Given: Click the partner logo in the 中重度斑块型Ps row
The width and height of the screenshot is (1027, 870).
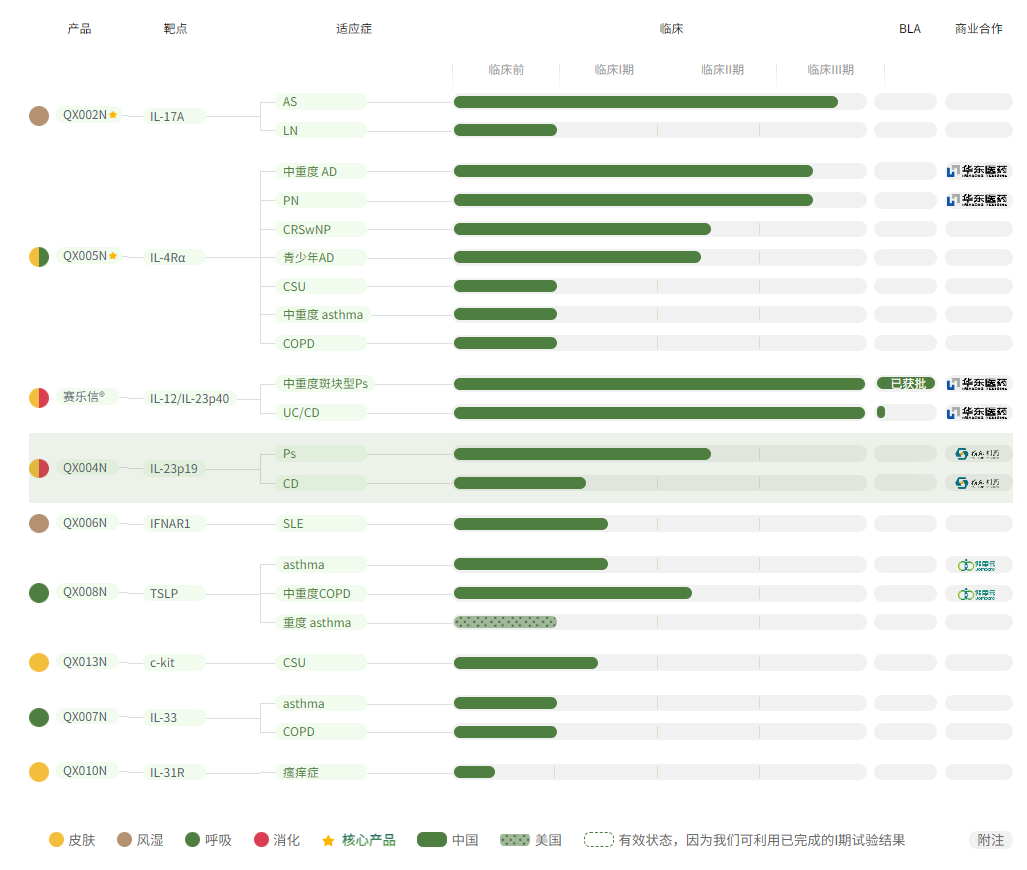Looking at the screenshot, I should (x=977, y=384).
